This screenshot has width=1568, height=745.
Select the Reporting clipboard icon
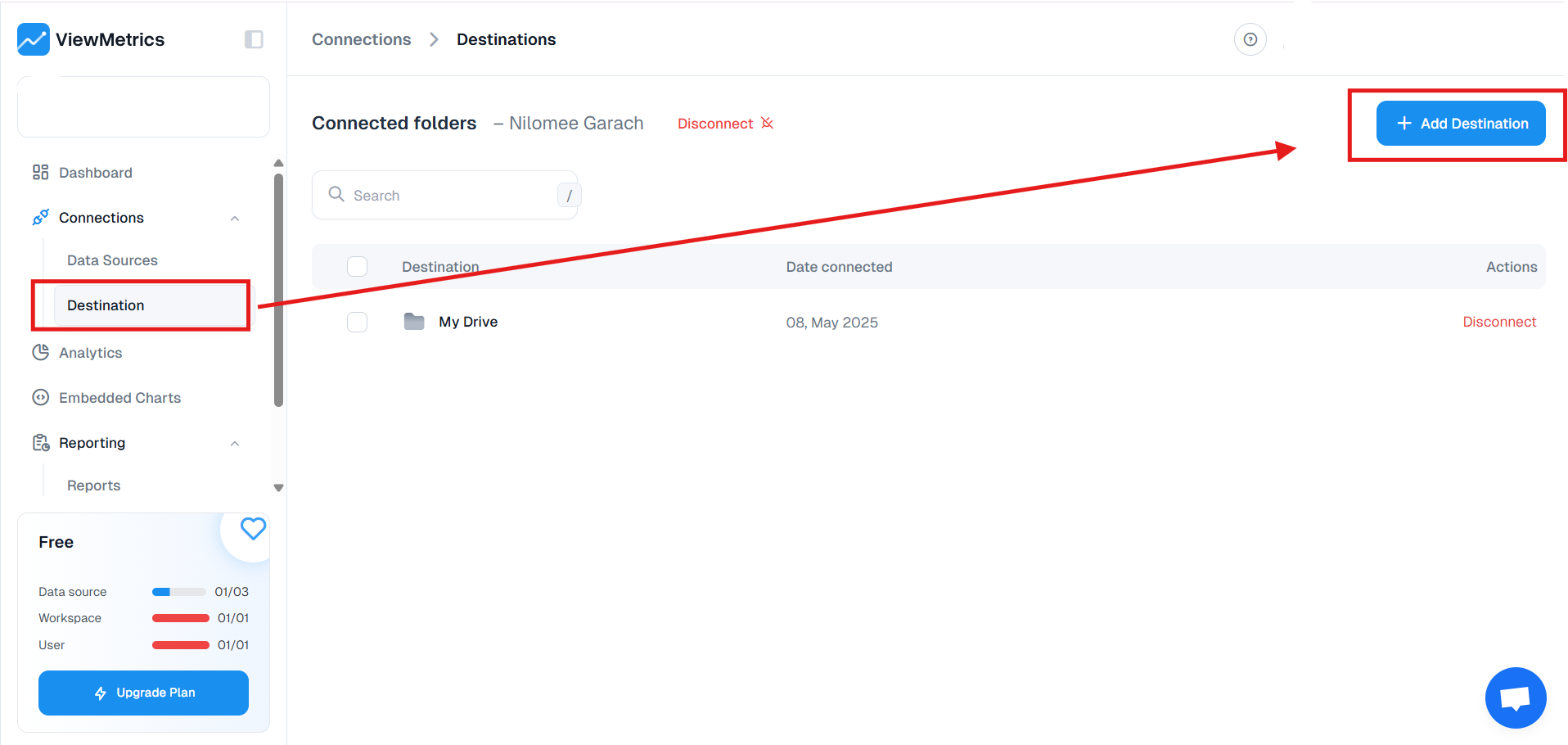pyautogui.click(x=40, y=442)
